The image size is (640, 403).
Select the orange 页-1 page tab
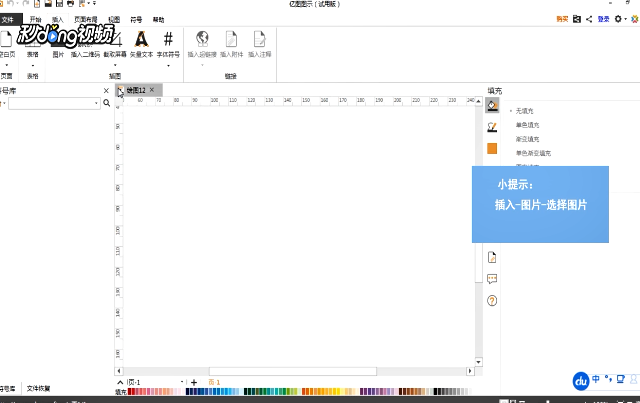(x=214, y=382)
